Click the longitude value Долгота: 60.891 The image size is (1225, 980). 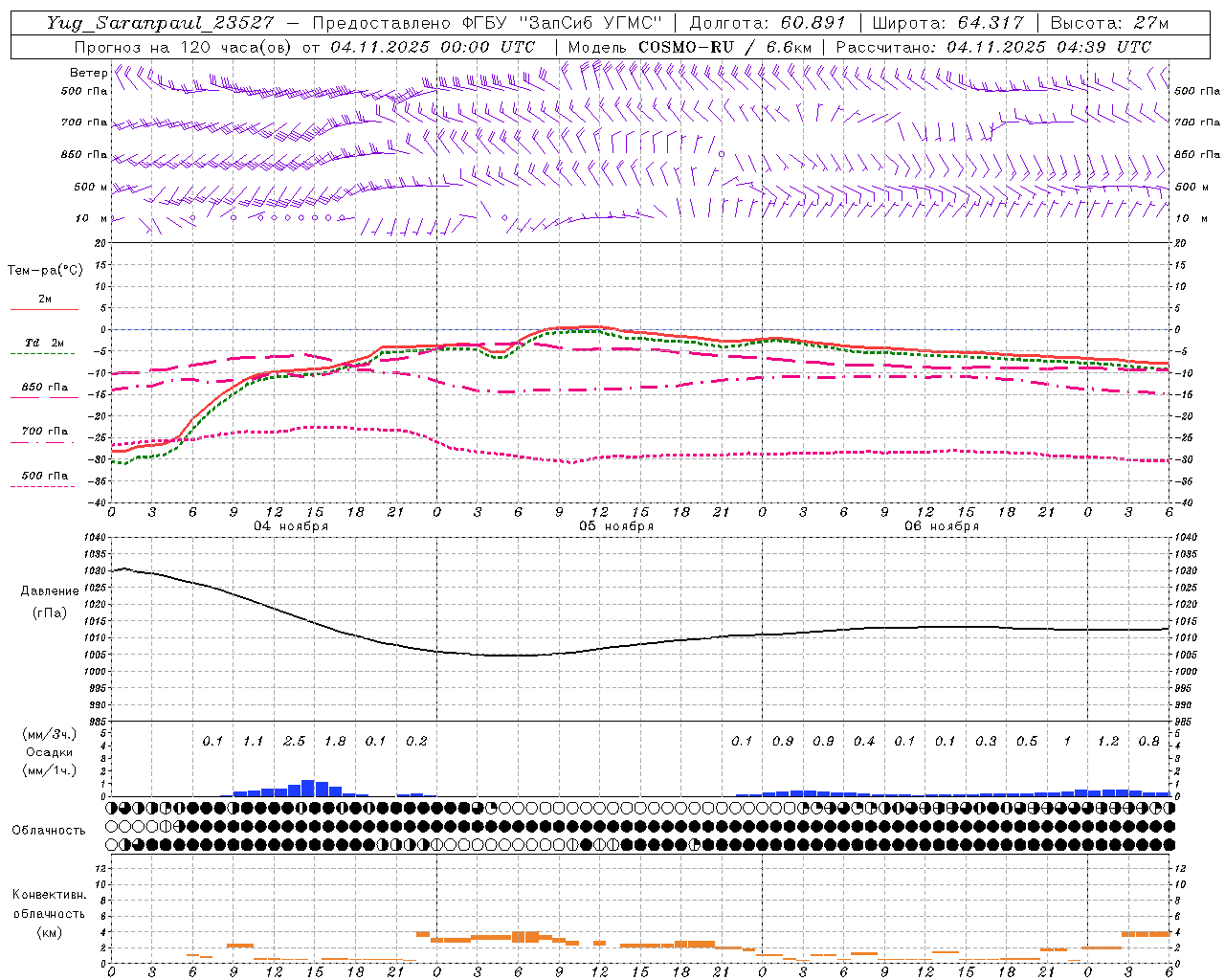[x=768, y=23]
